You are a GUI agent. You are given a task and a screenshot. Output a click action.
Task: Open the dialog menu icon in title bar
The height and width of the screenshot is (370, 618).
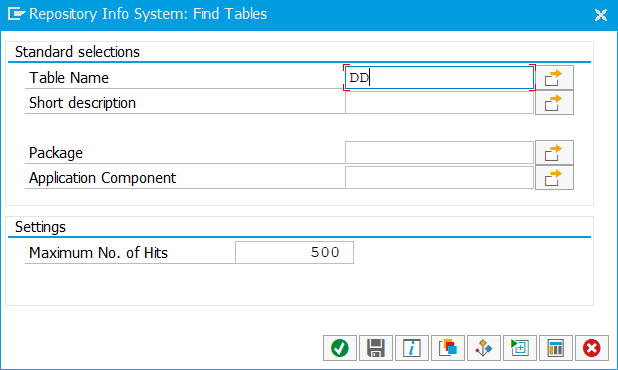point(16,14)
